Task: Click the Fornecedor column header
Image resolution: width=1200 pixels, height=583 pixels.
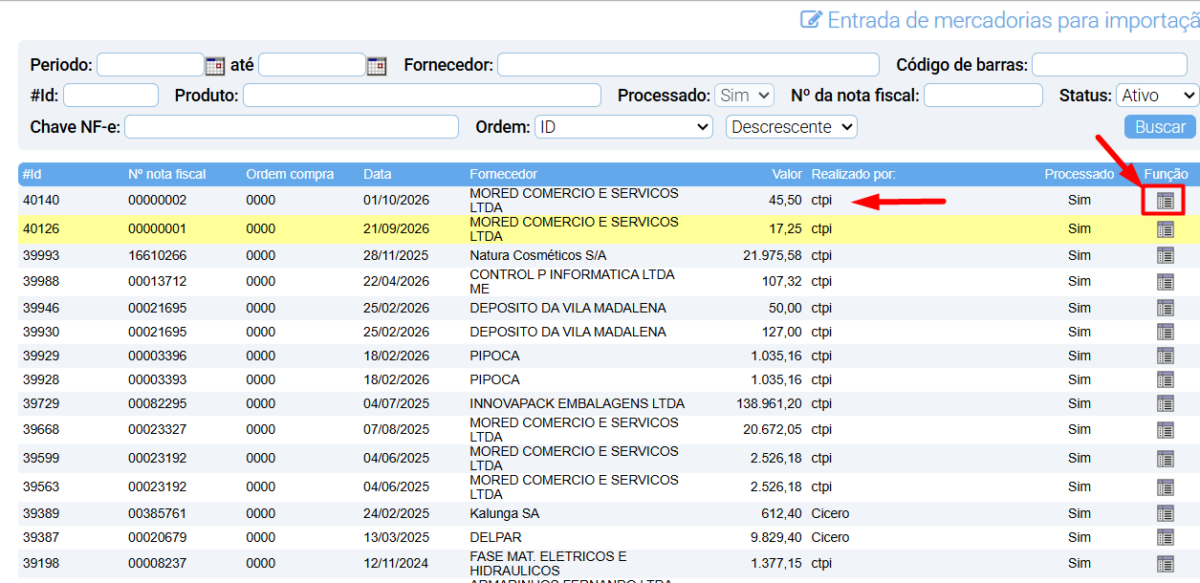Action: coord(503,174)
